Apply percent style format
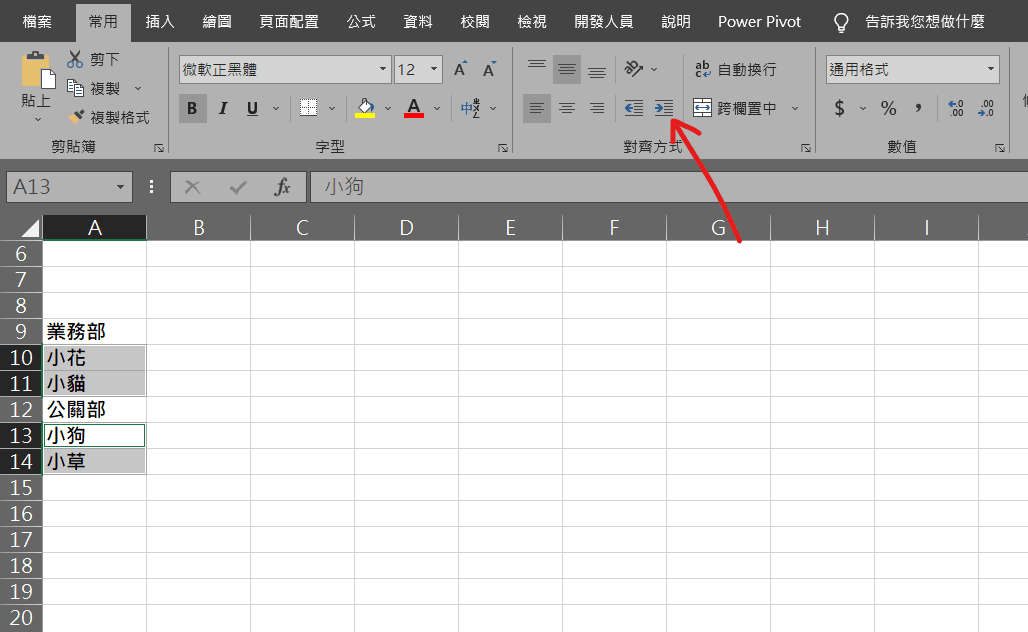Viewport: 1028px width, 632px height. click(888, 108)
